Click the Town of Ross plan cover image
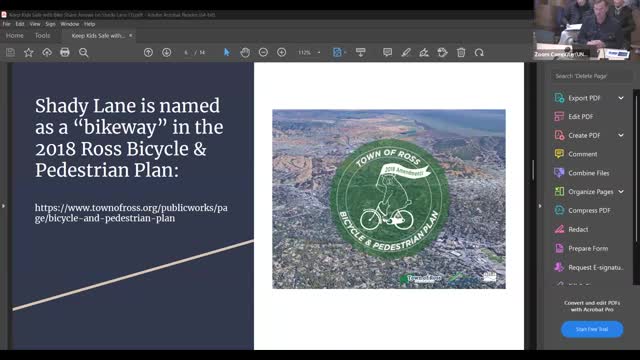Viewport: 640px width, 360px height. click(x=389, y=199)
